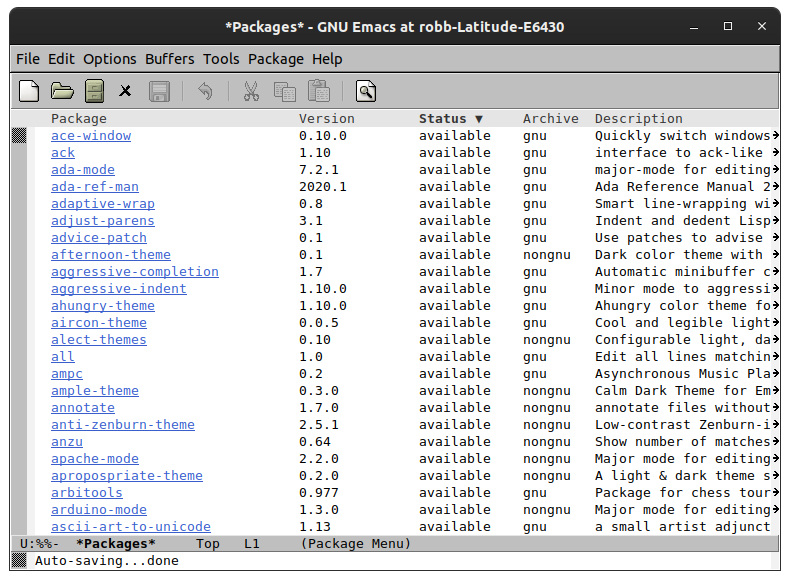
Task: Open the all package link
Action: pyautogui.click(x=62, y=357)
